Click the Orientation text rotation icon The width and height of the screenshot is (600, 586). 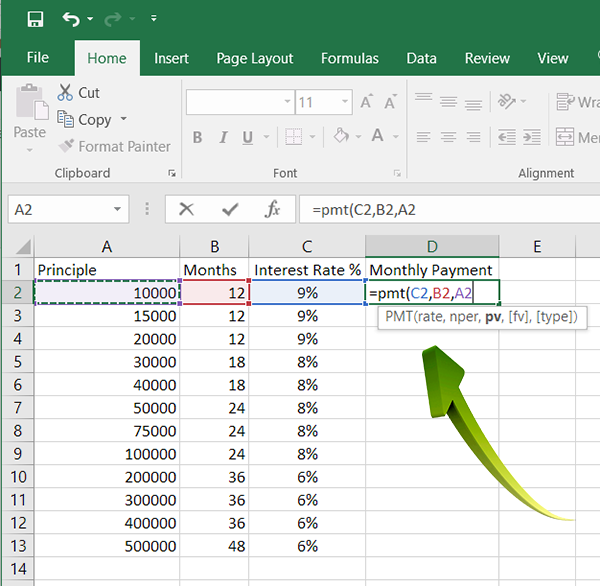coord(507,101)
